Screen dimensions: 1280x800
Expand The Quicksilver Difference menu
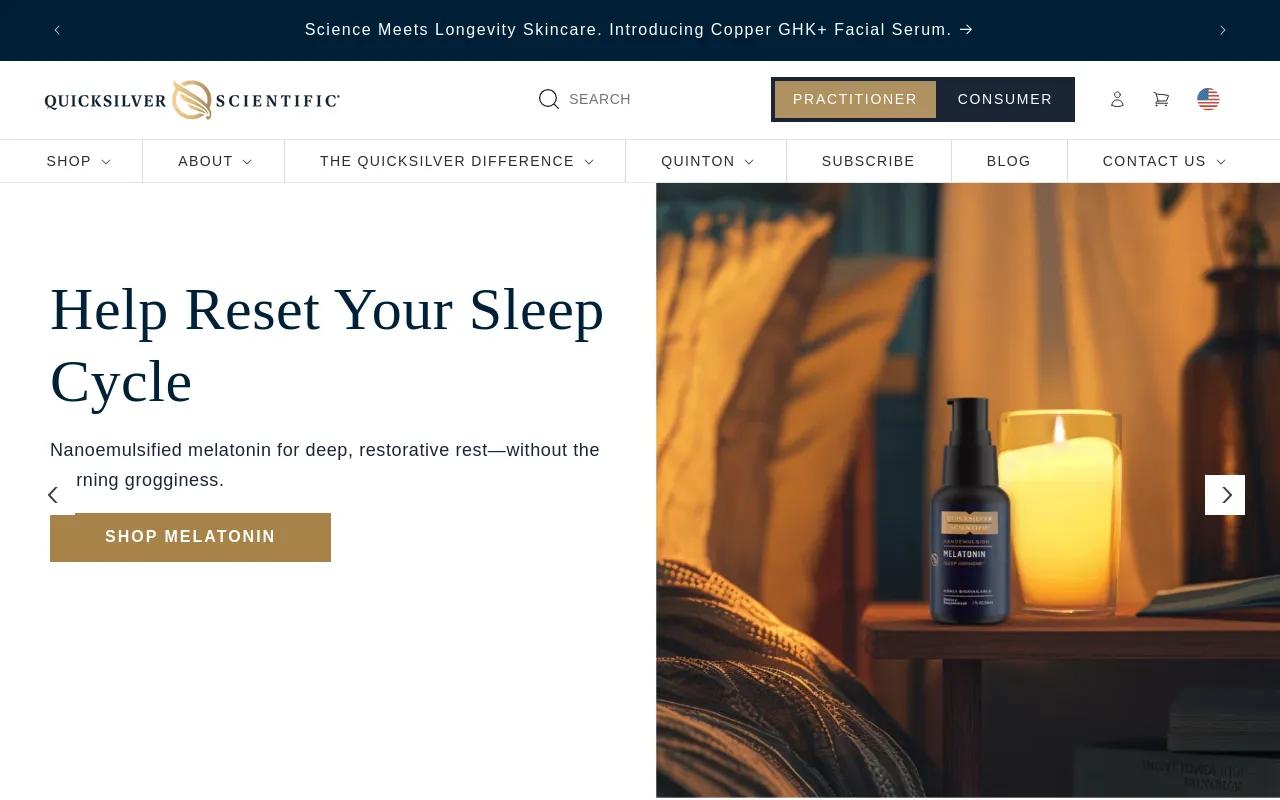456,161
